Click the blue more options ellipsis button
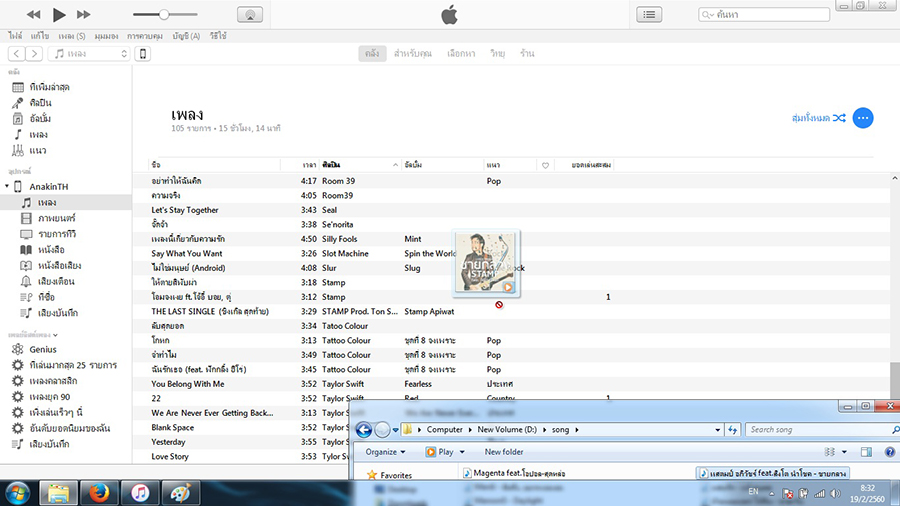The image size is (900, 506). click(863, 118)
